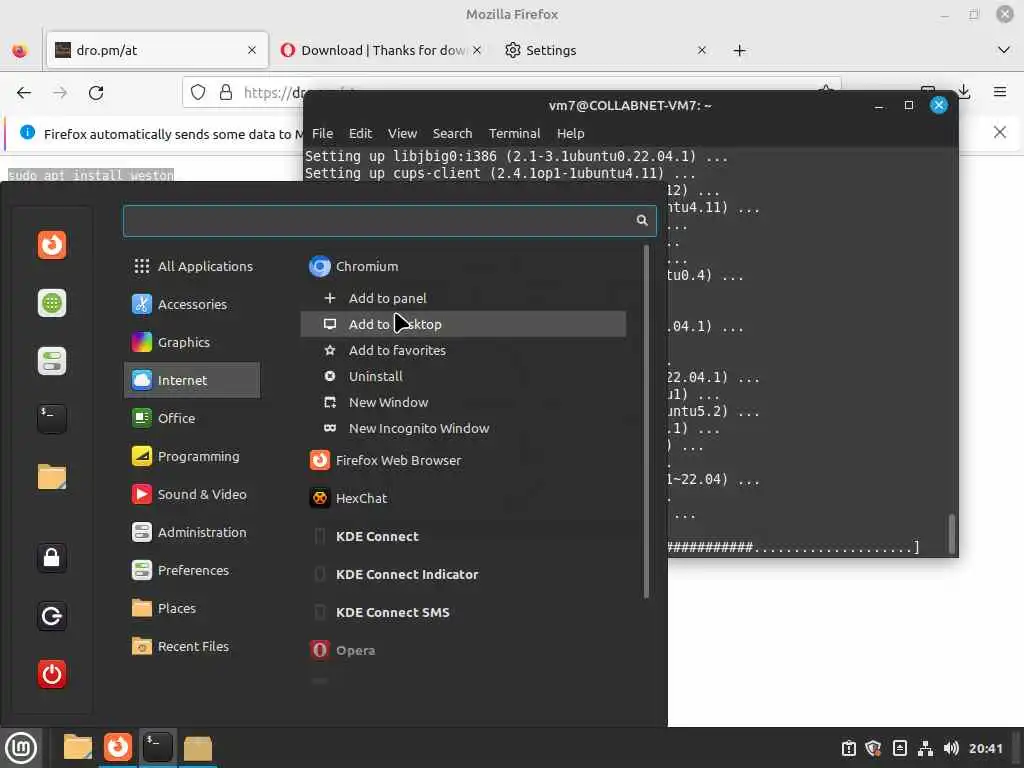1024x768 pixels.
Task: Open the rightmost folder icon in taskbar
Action: (197, 748)
